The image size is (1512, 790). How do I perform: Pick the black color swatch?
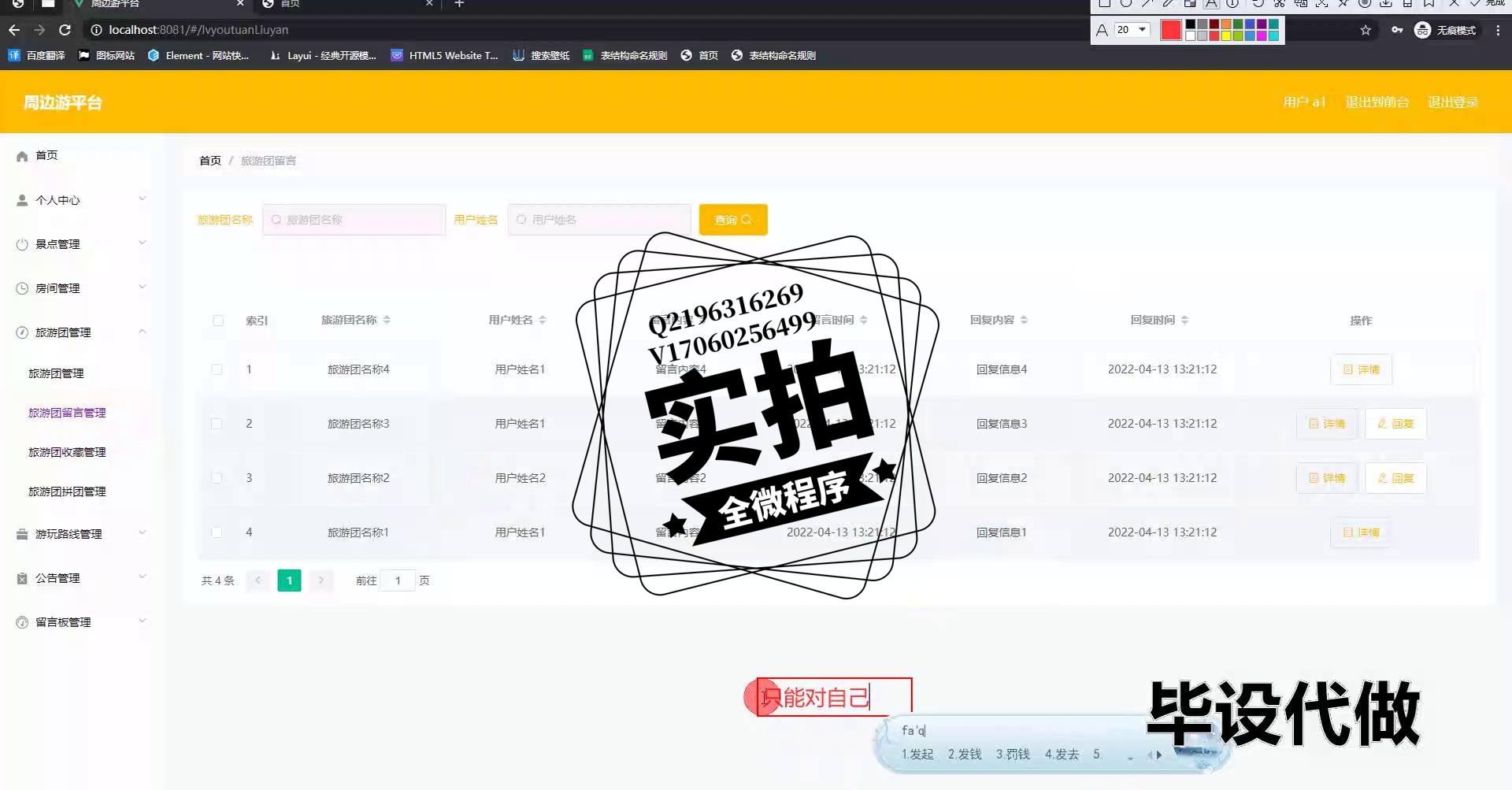point(1191,24)
